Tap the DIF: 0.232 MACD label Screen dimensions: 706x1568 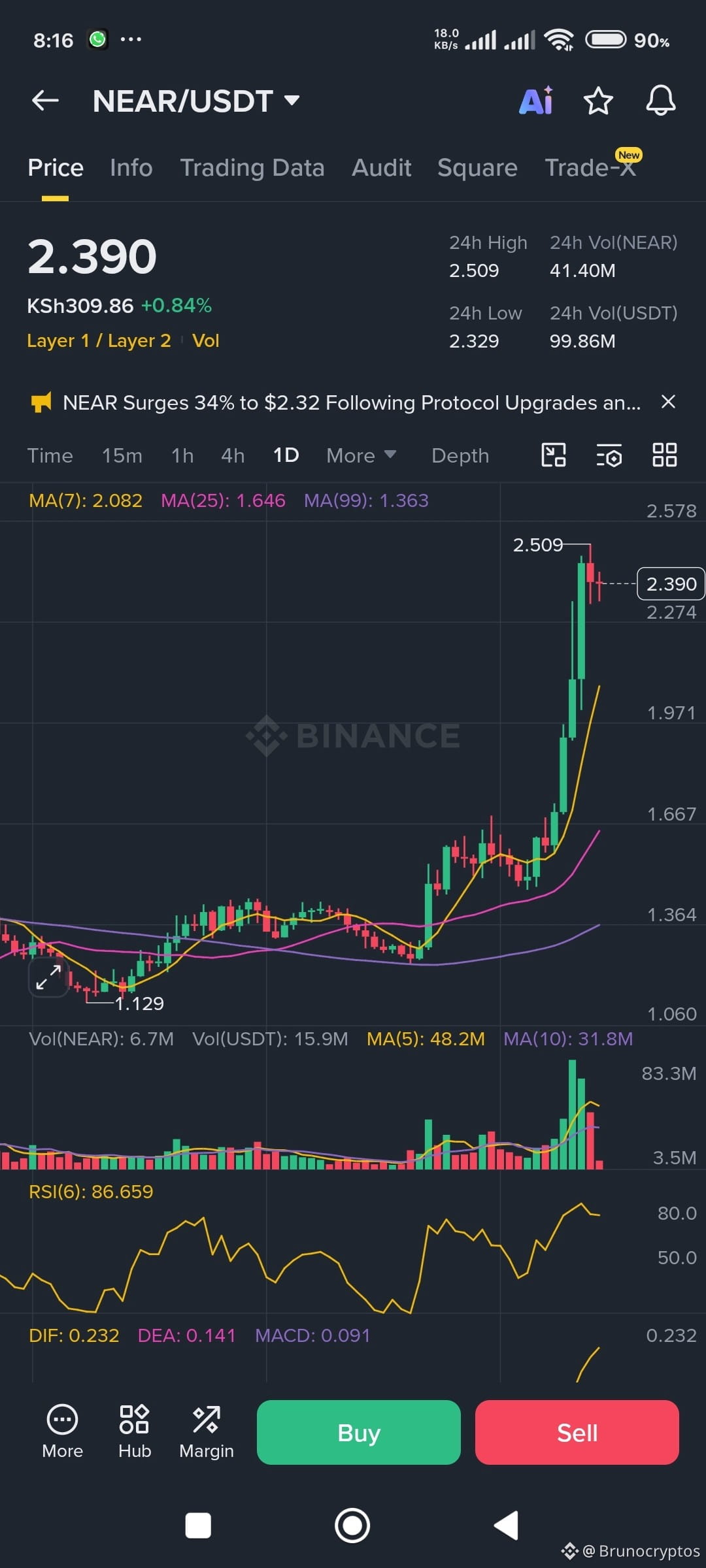(74, 1335)
